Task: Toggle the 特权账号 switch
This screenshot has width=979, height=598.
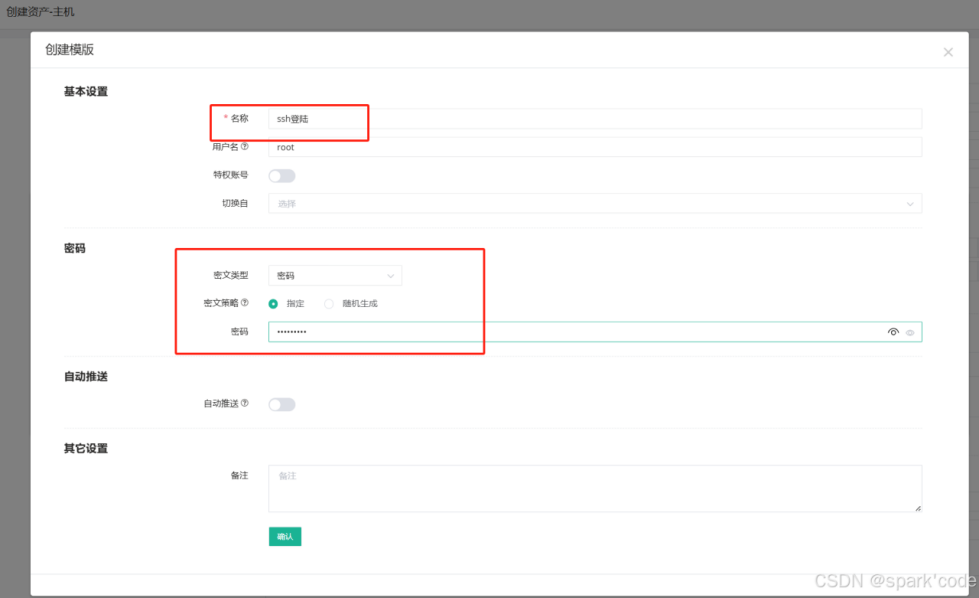Action: pyautogui.click(x=282, y=176)
